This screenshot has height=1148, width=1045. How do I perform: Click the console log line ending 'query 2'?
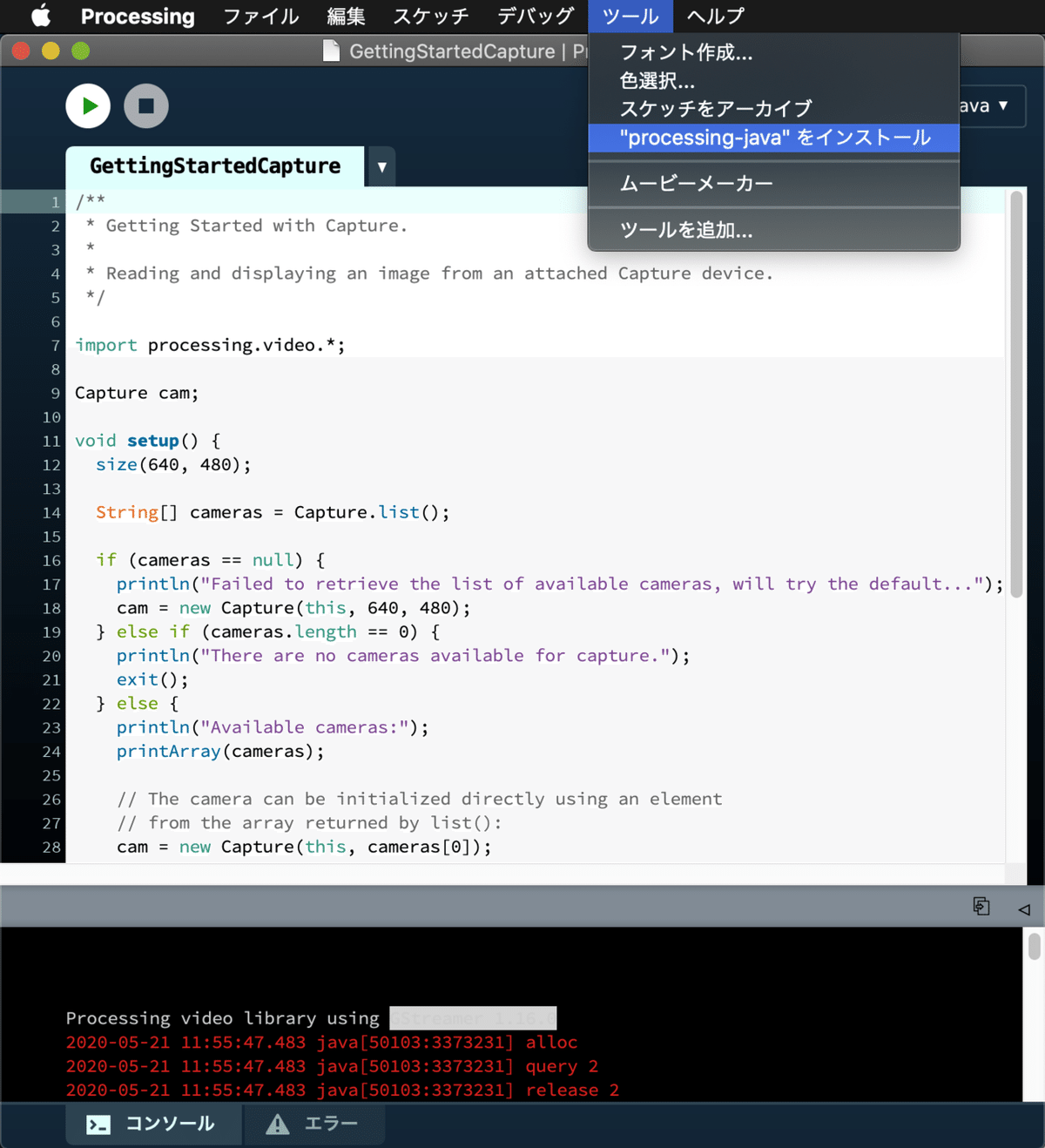332,1067
